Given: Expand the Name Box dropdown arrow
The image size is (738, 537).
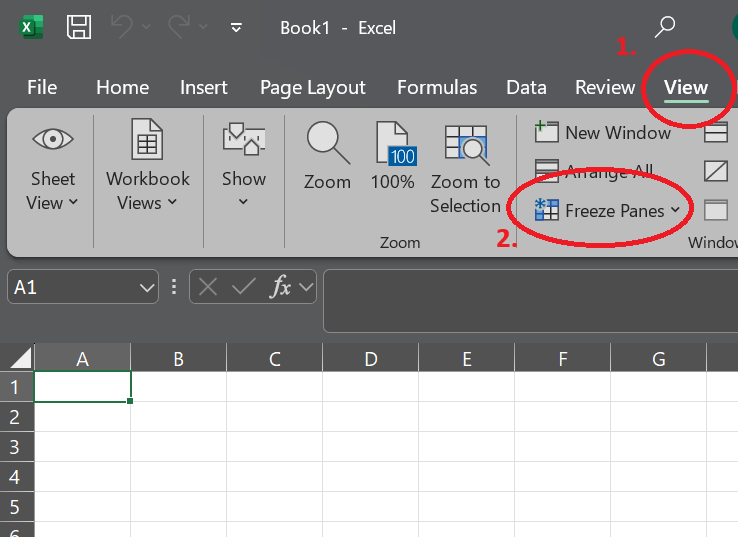Looking at the screenshot, I should pyautogui.click(x=147, y=287).
